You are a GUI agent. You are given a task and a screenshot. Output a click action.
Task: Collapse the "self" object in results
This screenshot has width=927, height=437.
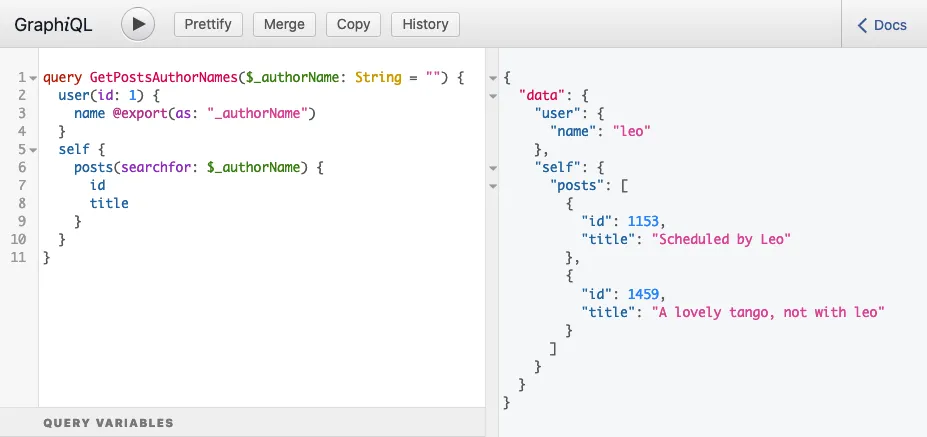[x=492, y=168]
